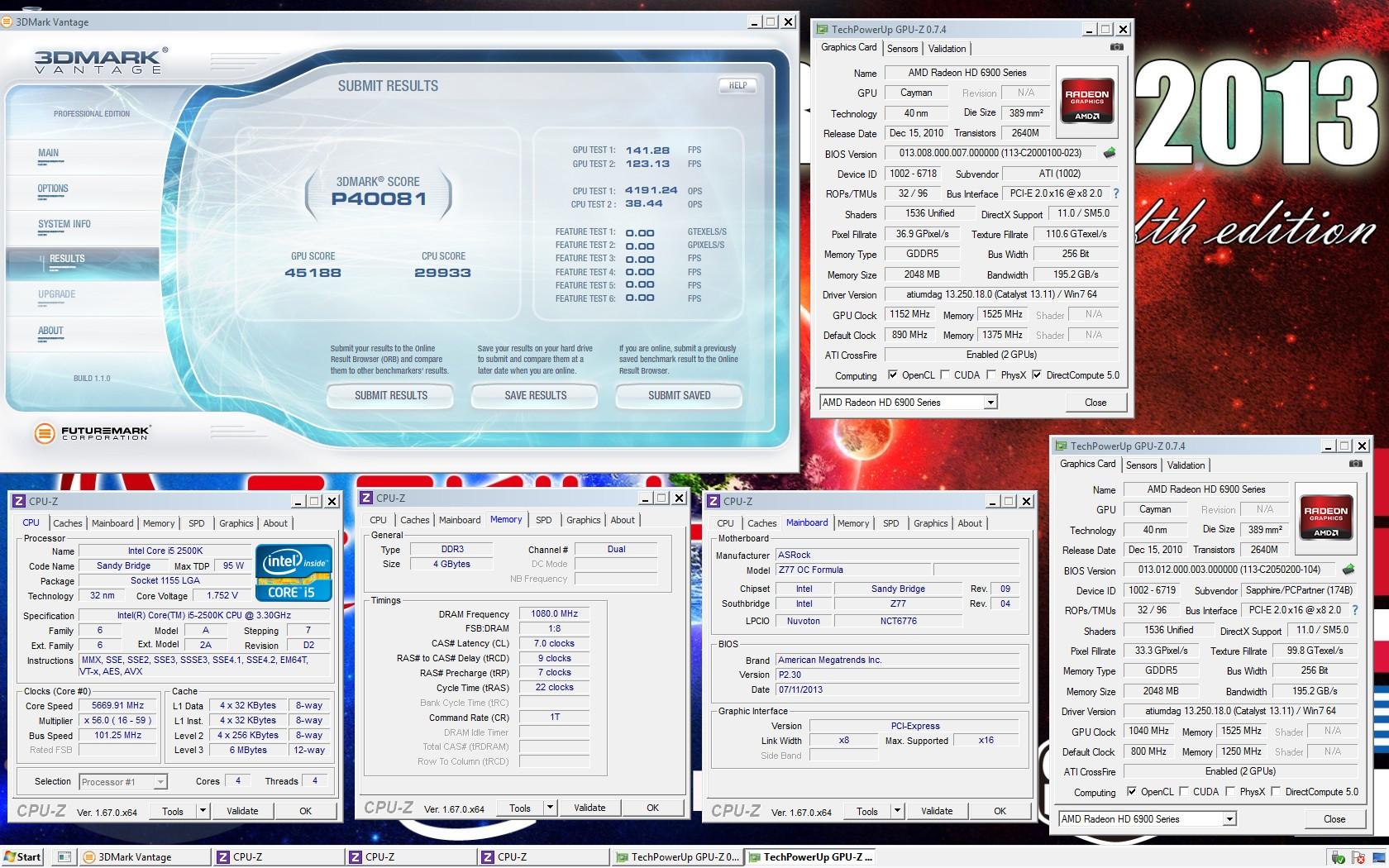Click the Intel Core i5 logo in CPU-Z
This screenshot has width=1389, height=868.
pyautogui.click(x=294, y=572)
